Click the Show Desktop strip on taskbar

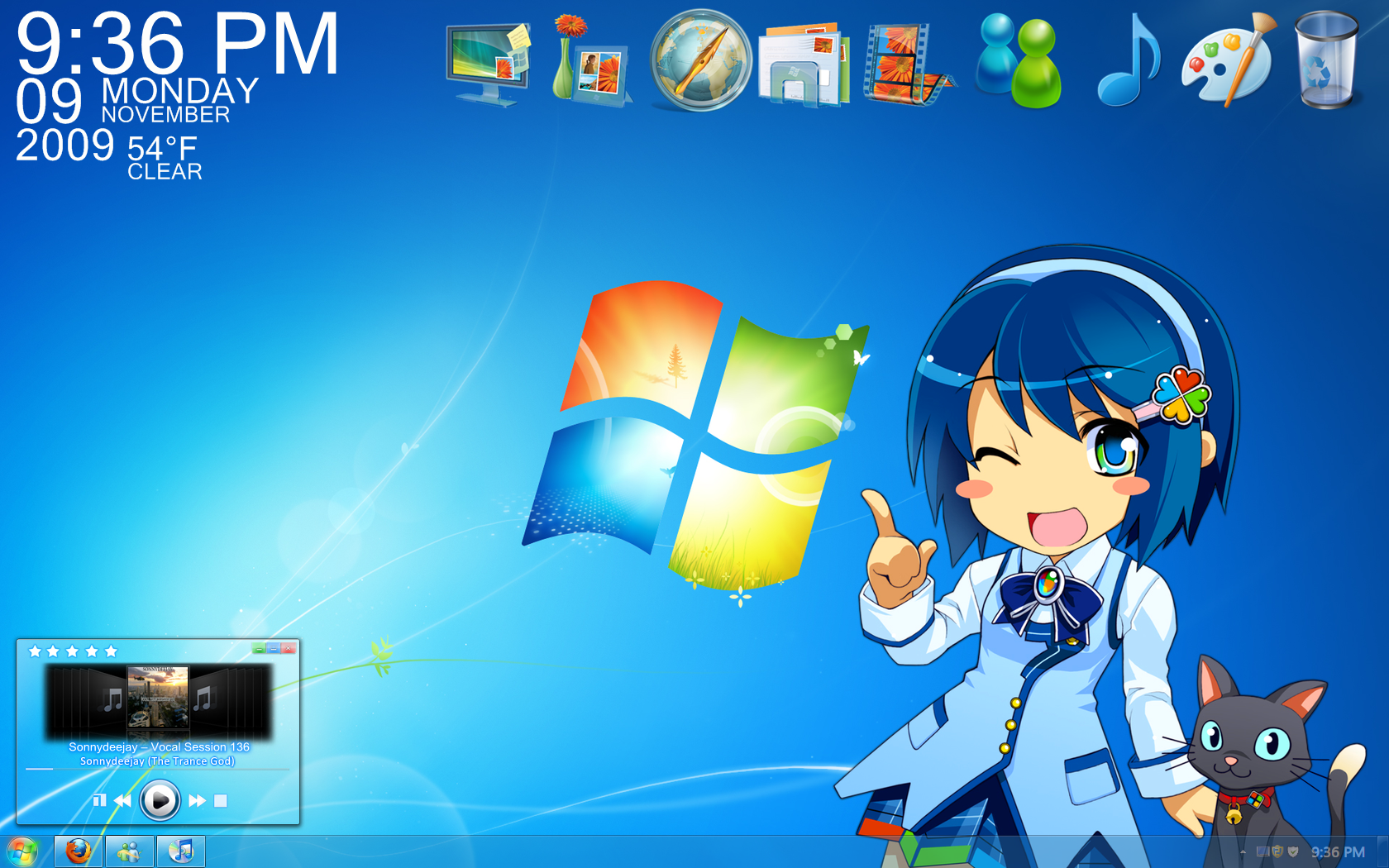pos(1383,852)
